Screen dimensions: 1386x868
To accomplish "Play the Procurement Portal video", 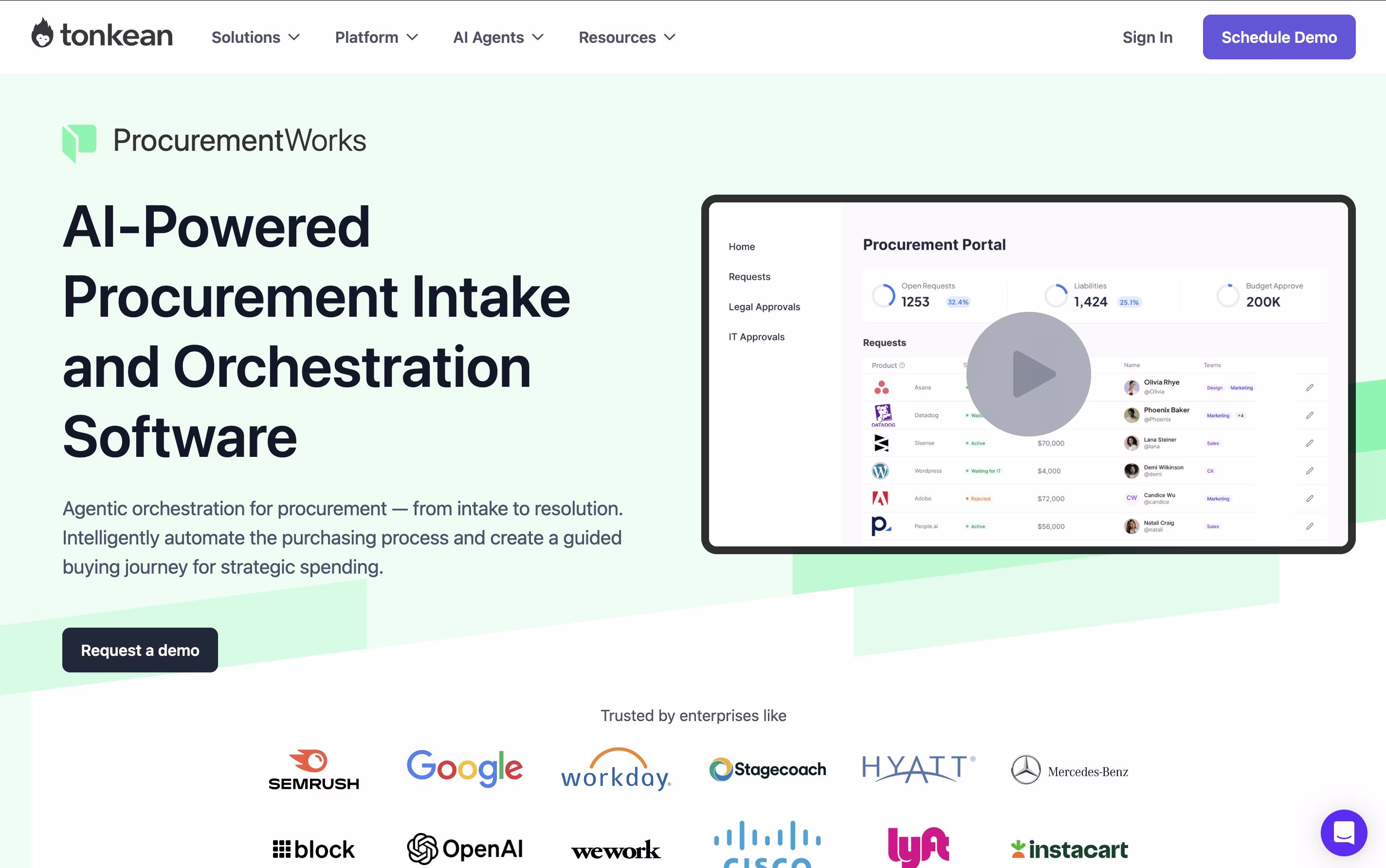I will (1028, 374).
